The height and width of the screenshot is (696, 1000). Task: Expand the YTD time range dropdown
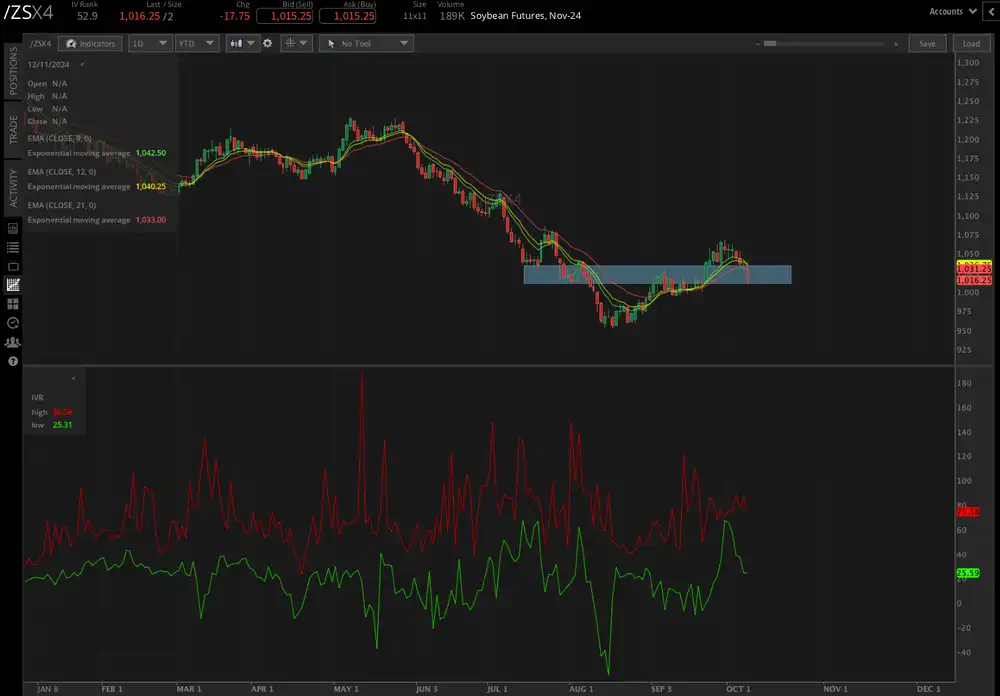point(197,44)
